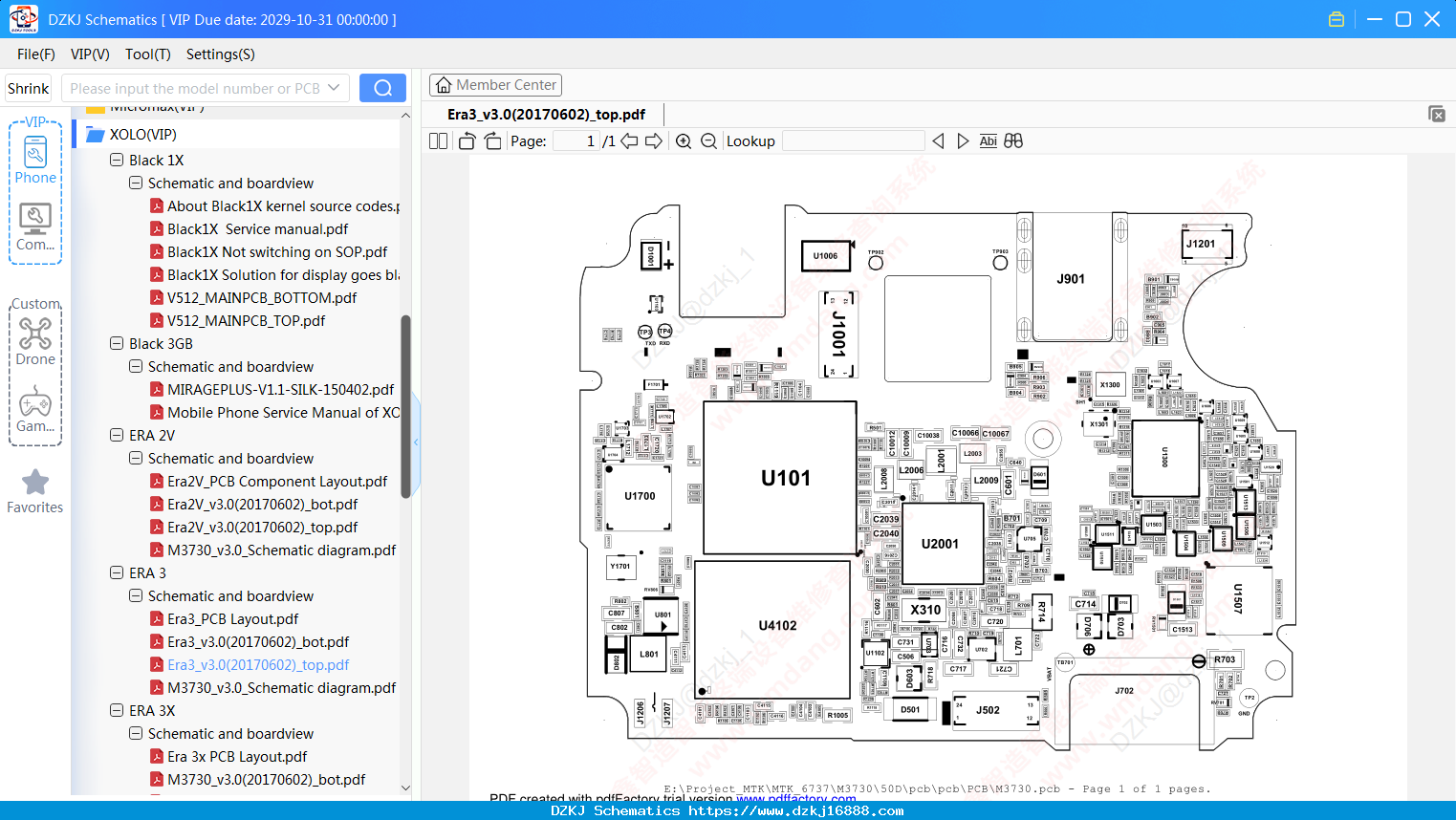Screen dimensions: 1456x820
Task: Open Era3_v3.0(20170602)_bot.pdf
Action: [258, 642]
